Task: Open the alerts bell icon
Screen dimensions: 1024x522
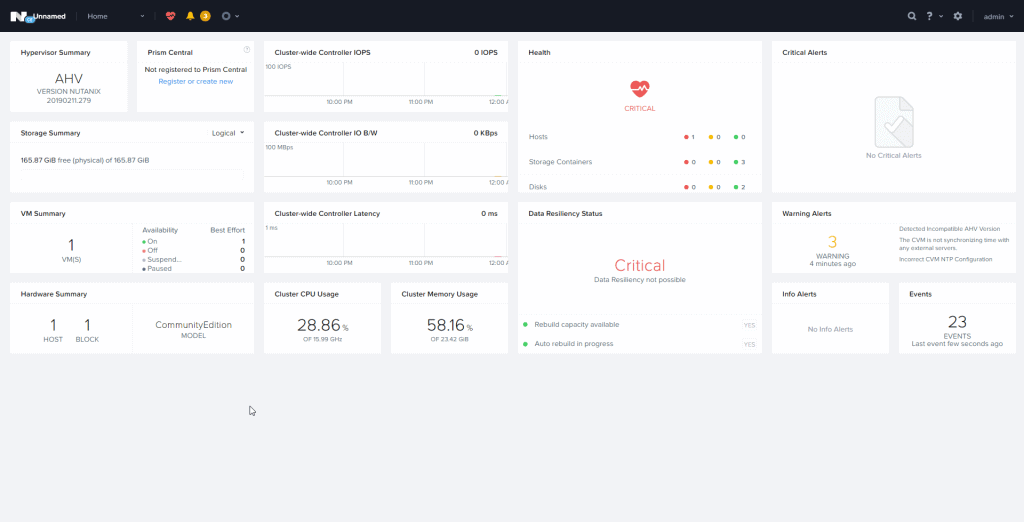Action: 190,16
